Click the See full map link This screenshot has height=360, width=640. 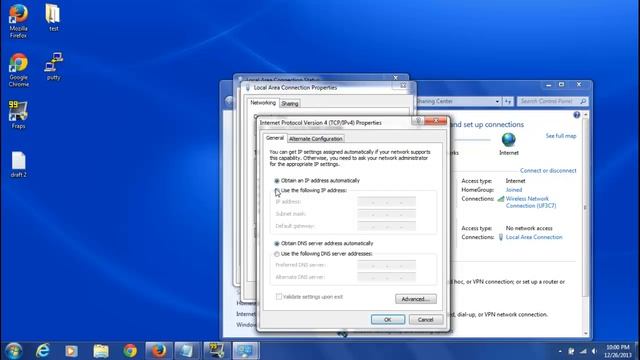pos(561,136)
